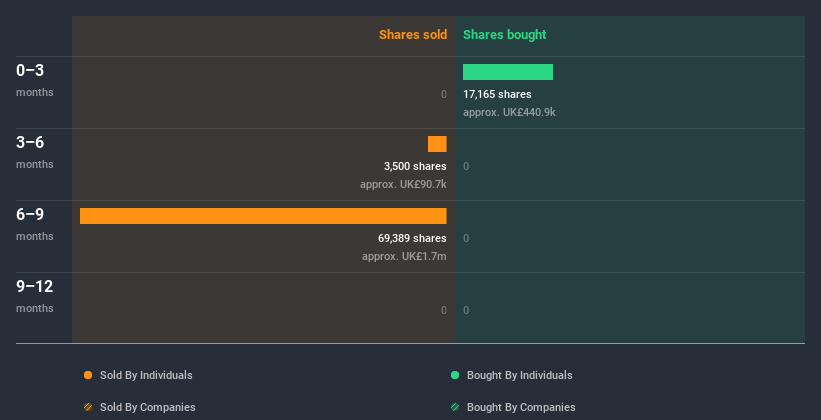Select the long orange 6–9 months sold bar

pos(263,216)
